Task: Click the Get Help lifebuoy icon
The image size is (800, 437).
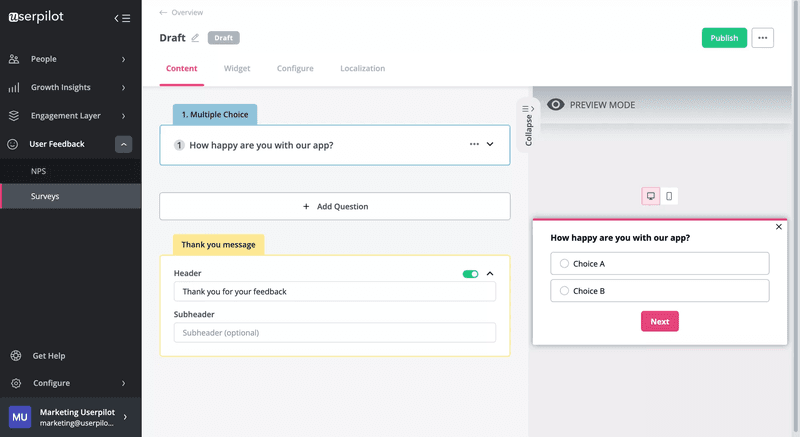Action: pyautogui.click(x=16, y=356)
